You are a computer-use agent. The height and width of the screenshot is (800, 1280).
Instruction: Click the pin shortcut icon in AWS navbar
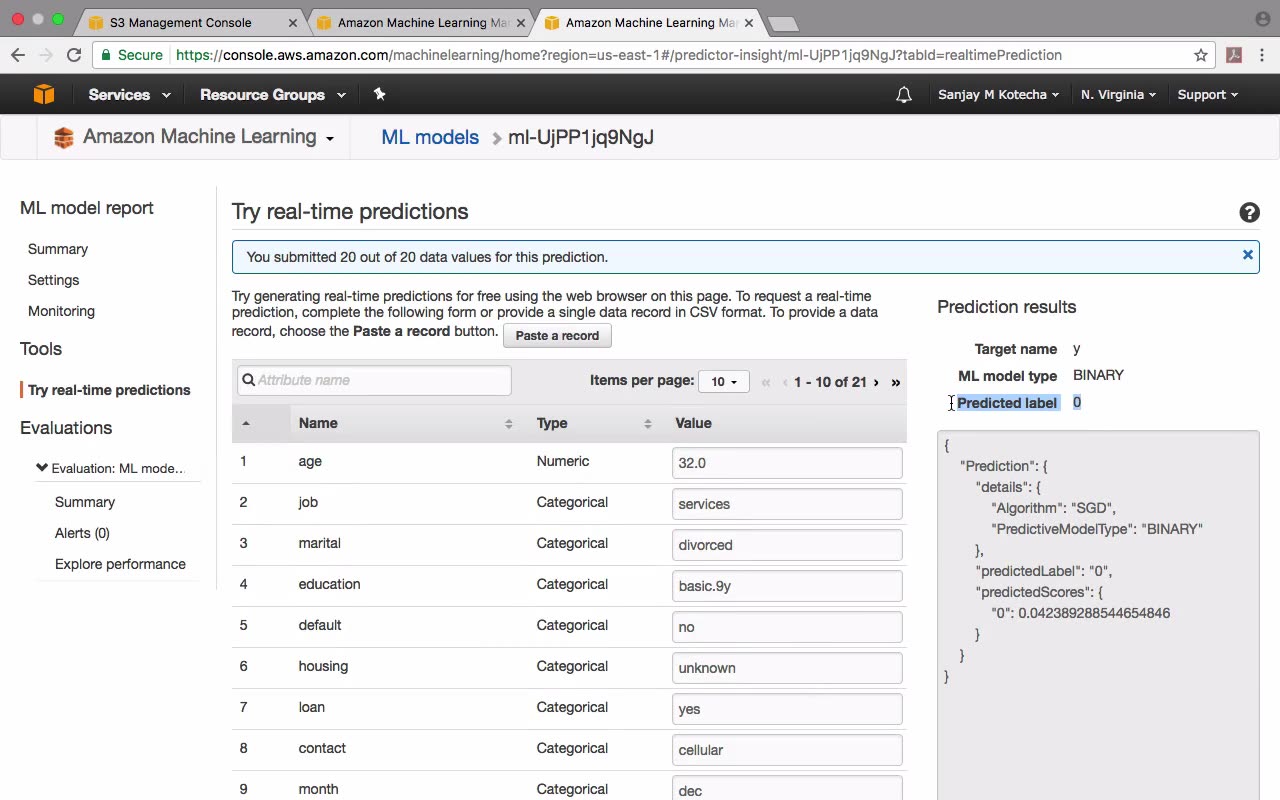pyautogui.click(x=379, y=94)
